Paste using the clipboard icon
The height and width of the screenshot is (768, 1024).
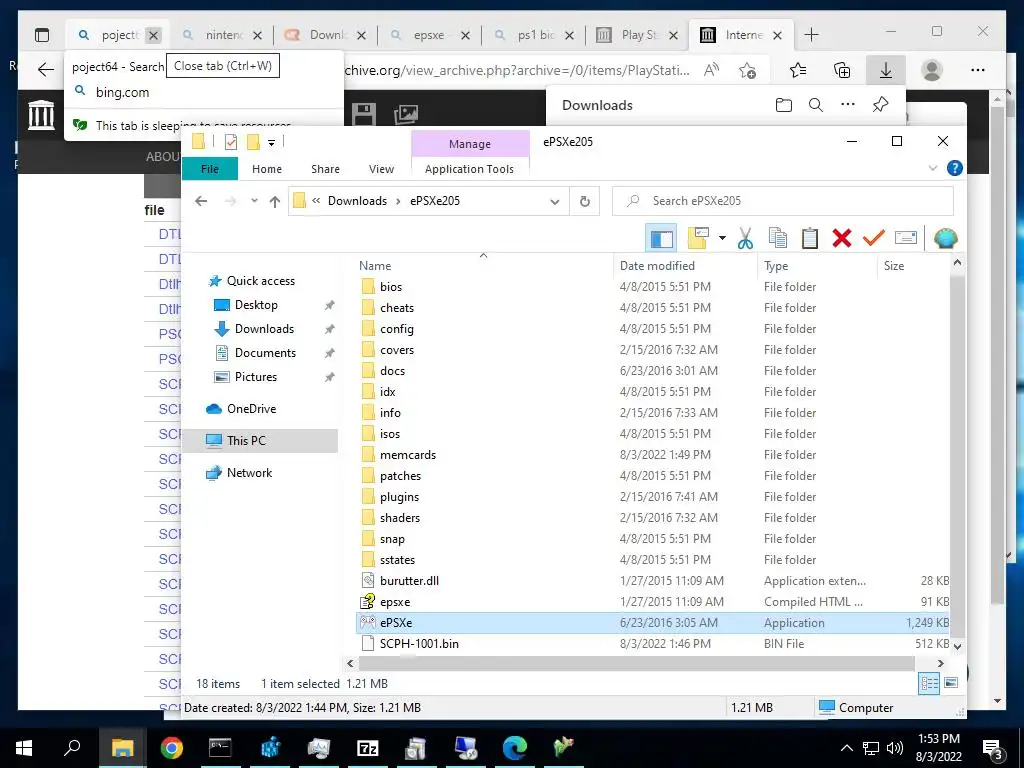click(x=810, y=238)
